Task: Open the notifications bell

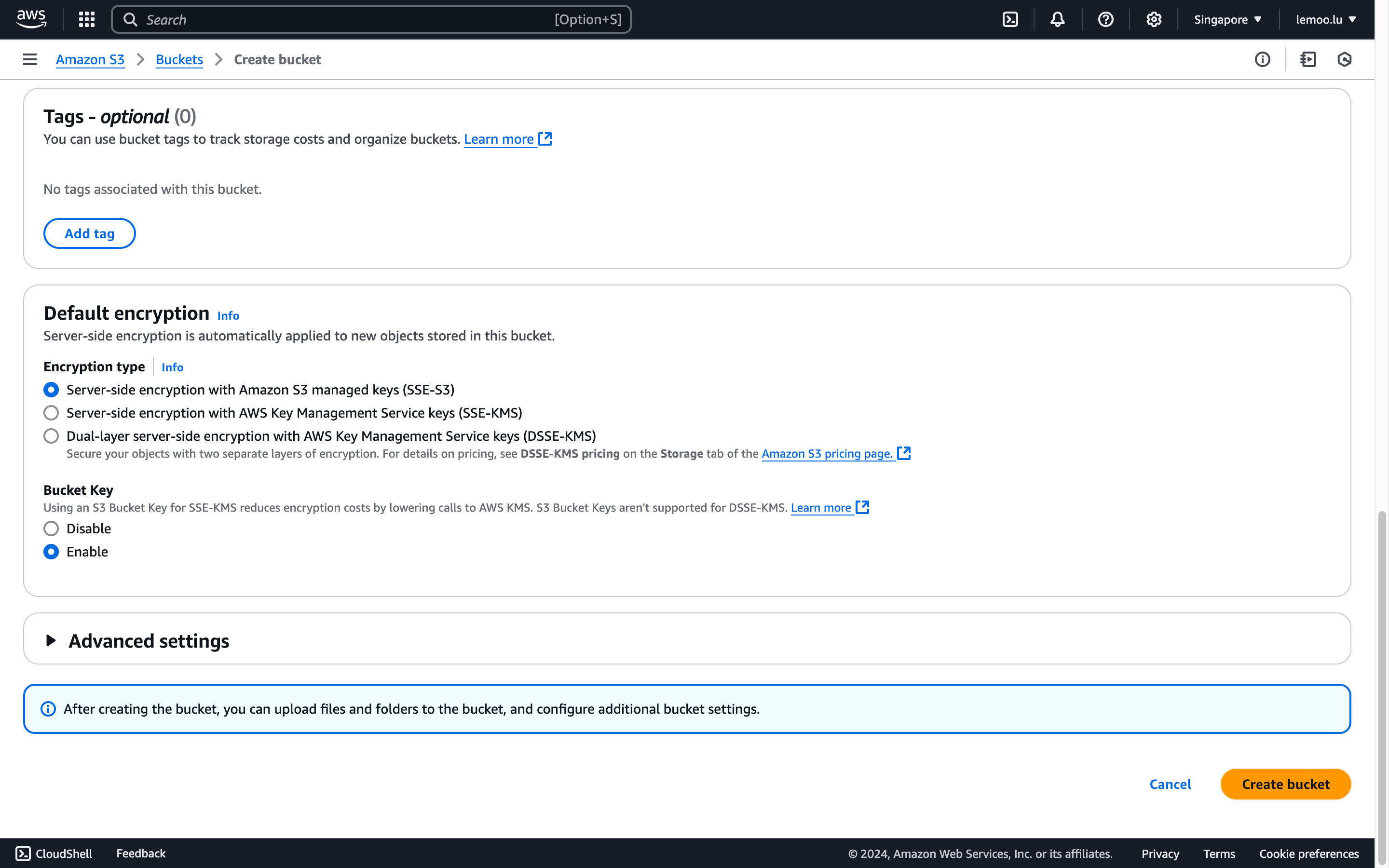Action: coord(1057,19)
